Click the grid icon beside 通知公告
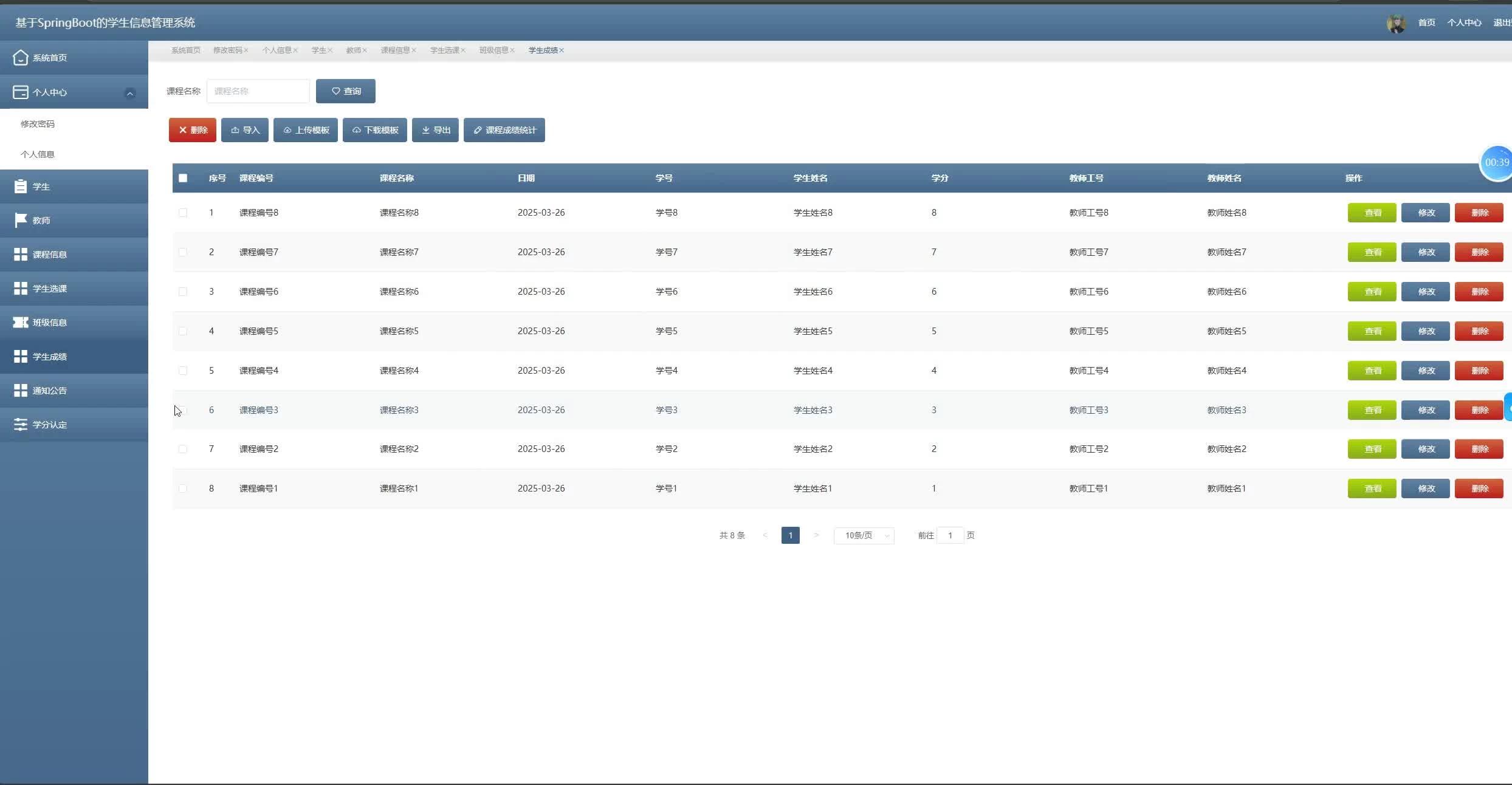The height and width of the screenshot is (785, 1512). coord(20,390)
